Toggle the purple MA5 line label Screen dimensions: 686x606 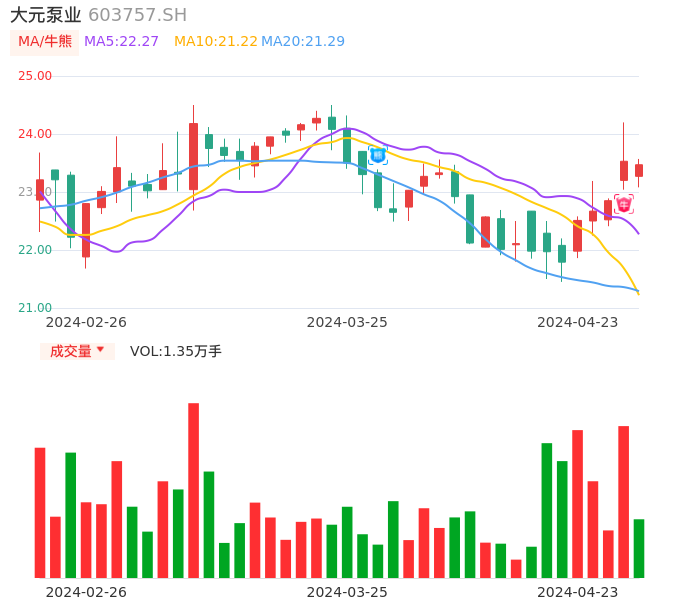[122, 41]
